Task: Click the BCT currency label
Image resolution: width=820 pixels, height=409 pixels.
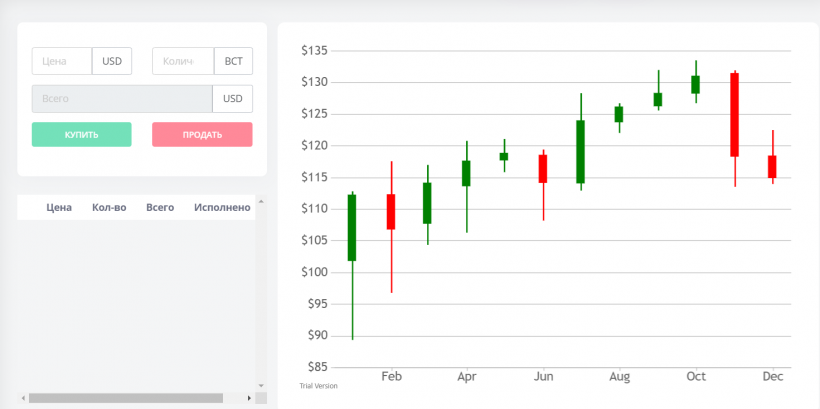Action: [233, 61]
